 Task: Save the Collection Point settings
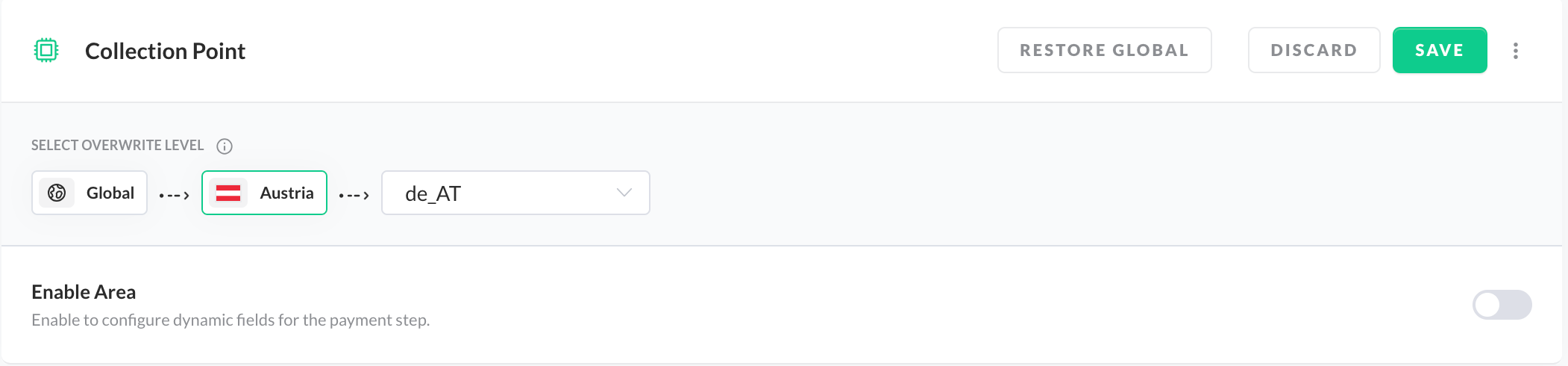(1439, 50)
